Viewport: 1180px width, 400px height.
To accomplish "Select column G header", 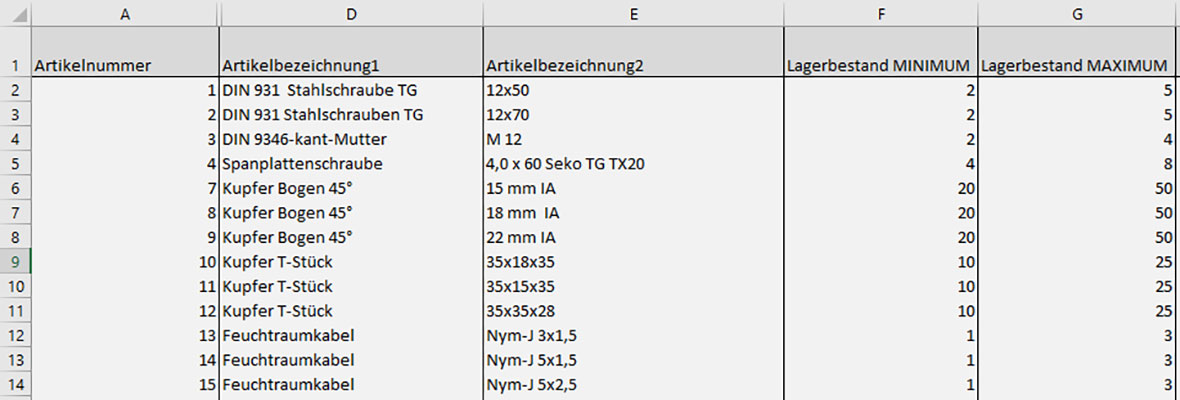I will click(1078, 13).
